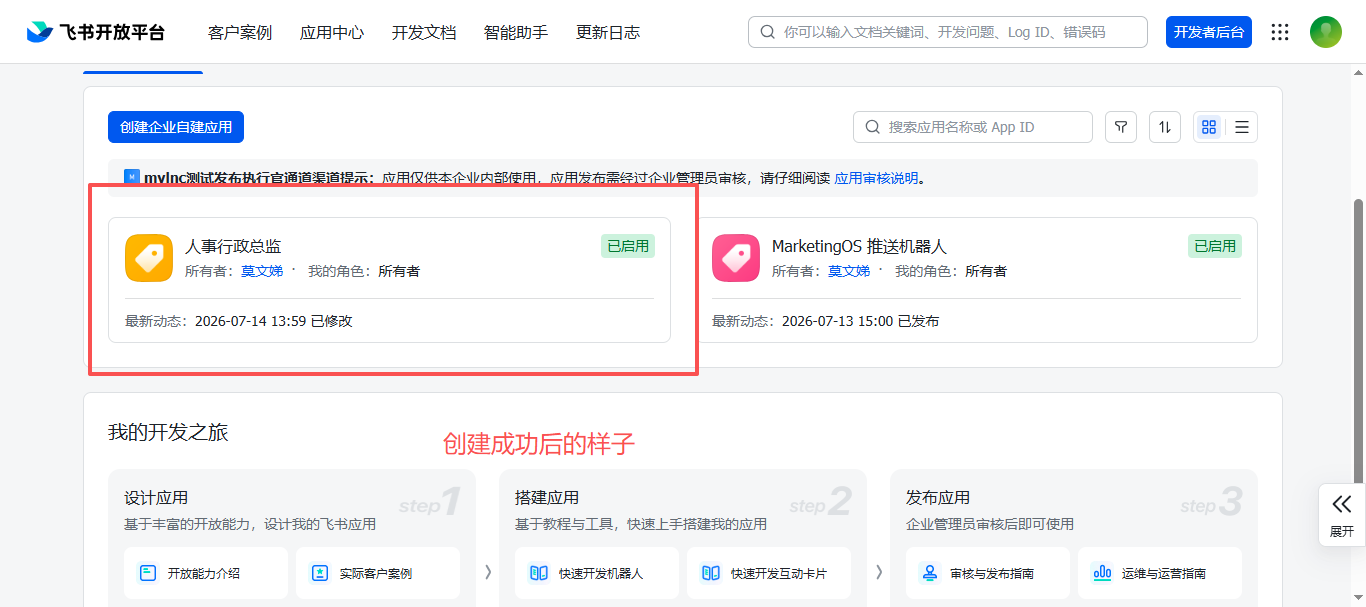Open 开放能力介绍 card
The width and height of the screenshot is (1366, 607).
[206, 573]
